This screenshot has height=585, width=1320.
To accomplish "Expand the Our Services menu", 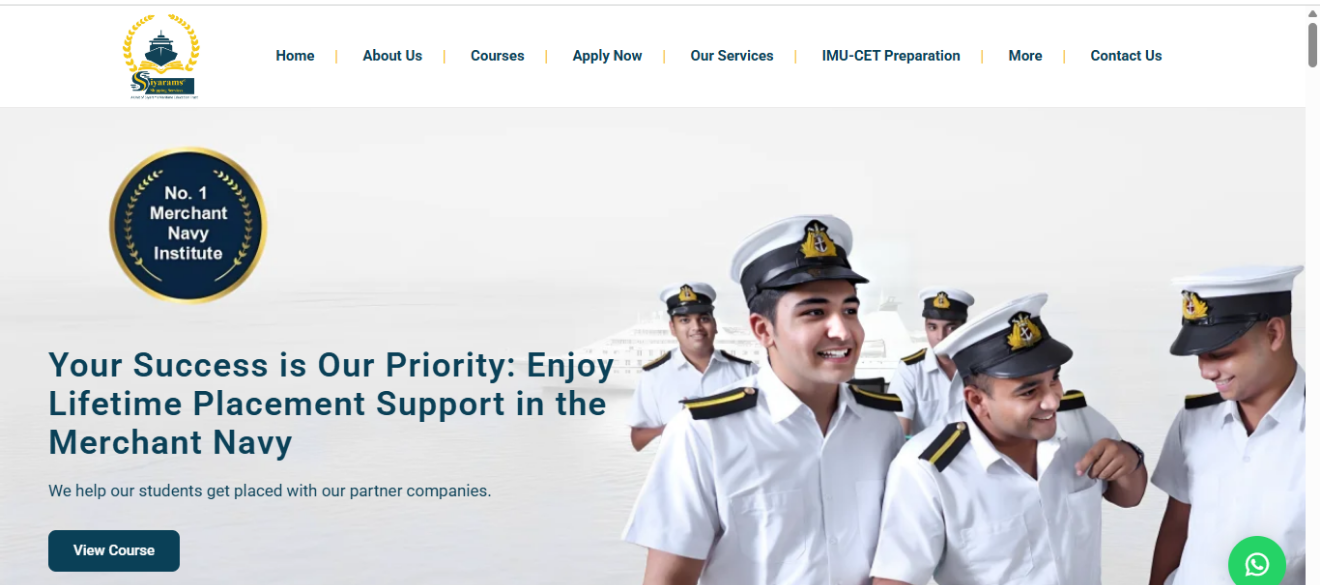I will coord(732,56).
